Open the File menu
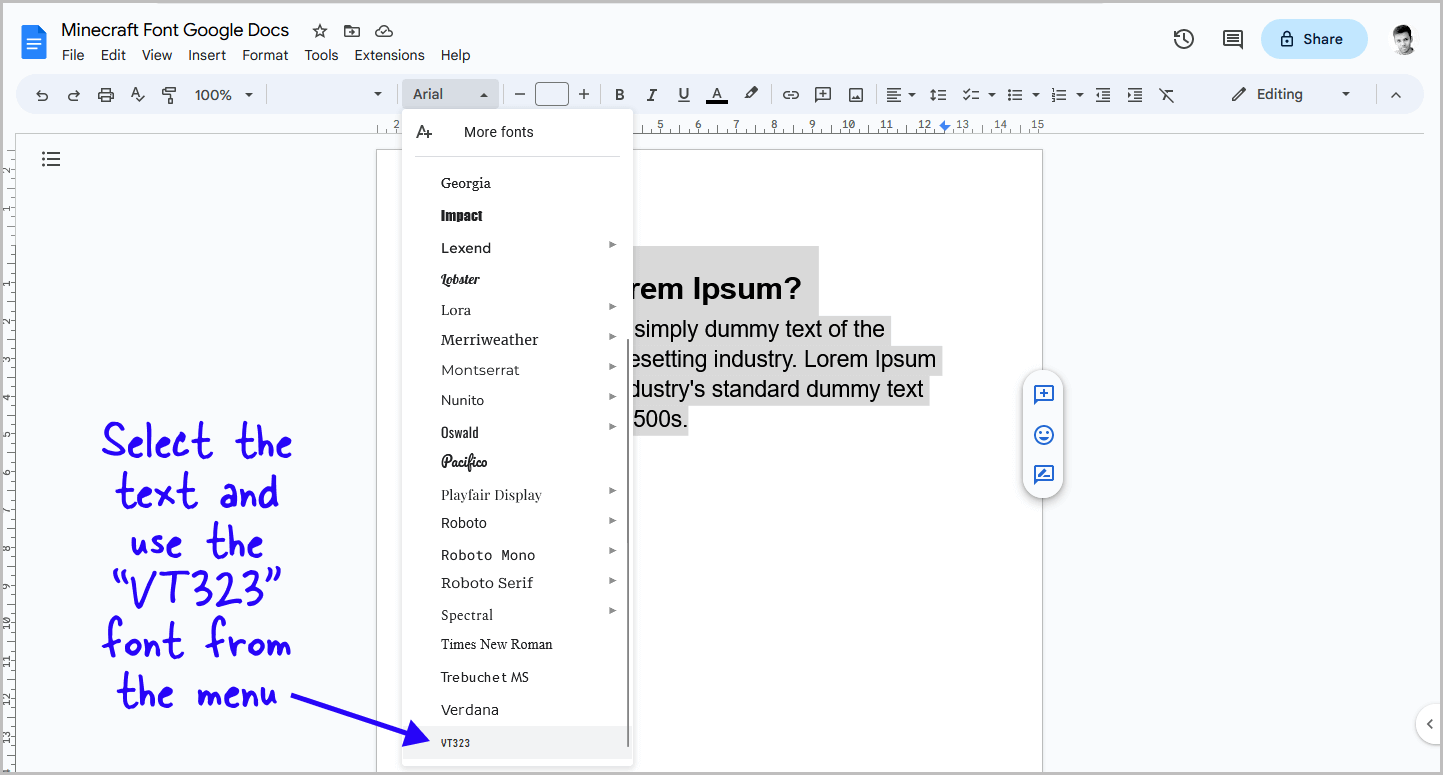Viewport: 1443px width, 775px height. click(x=73, y=55)
